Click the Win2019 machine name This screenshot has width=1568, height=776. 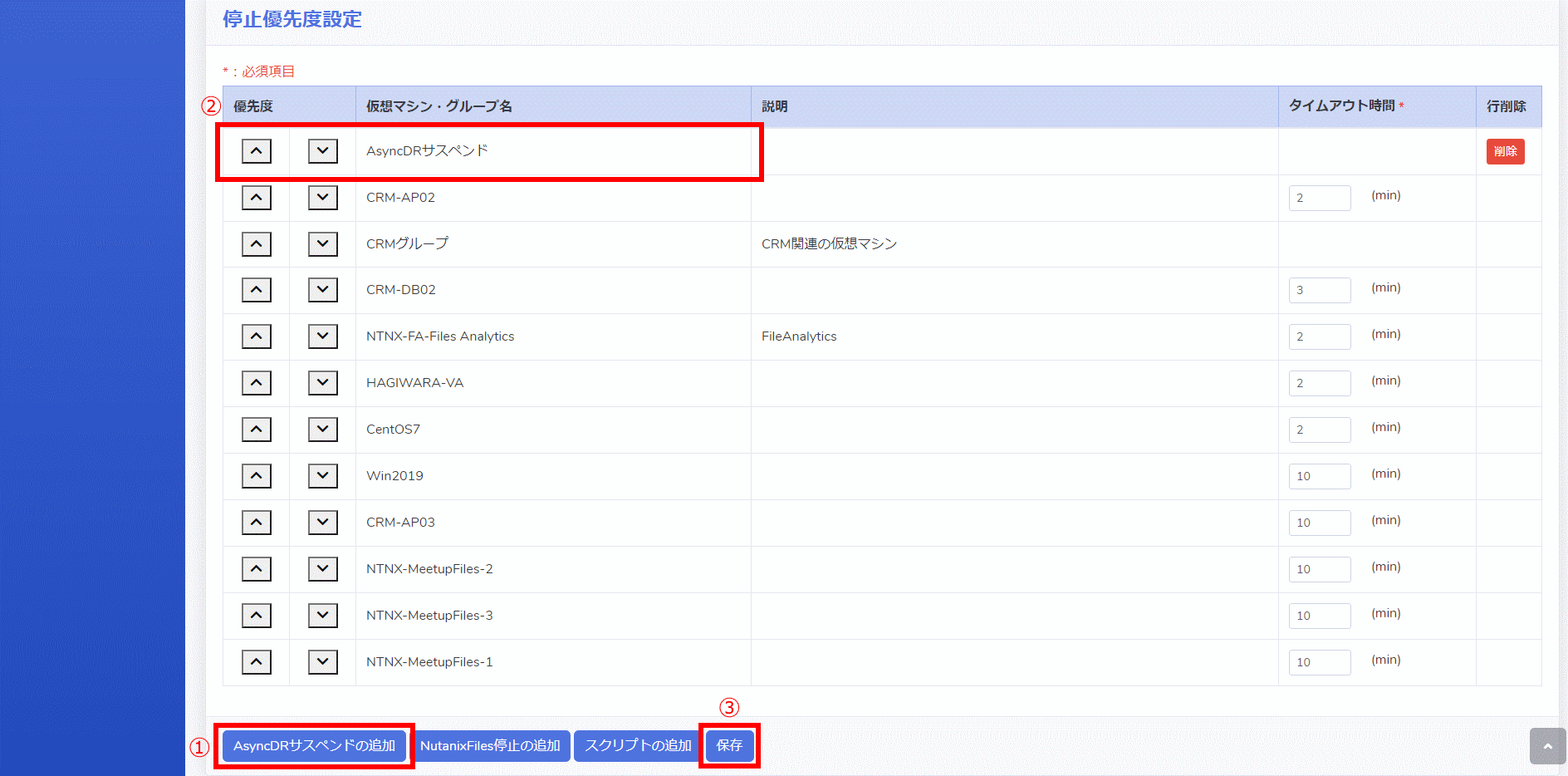coord(394,476)
